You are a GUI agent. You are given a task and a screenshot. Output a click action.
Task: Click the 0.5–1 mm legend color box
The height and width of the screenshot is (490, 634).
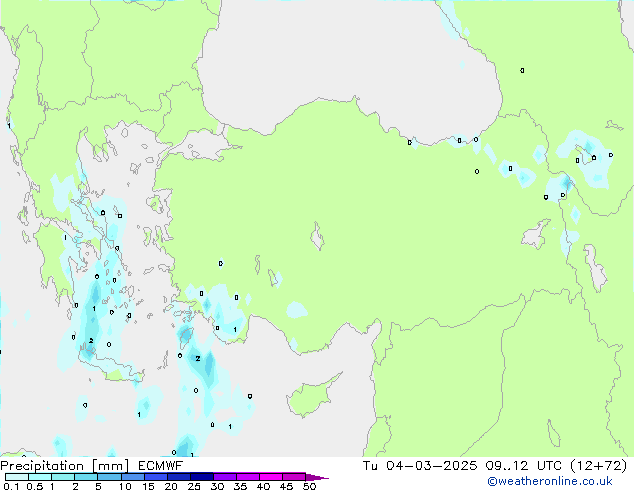40,477
